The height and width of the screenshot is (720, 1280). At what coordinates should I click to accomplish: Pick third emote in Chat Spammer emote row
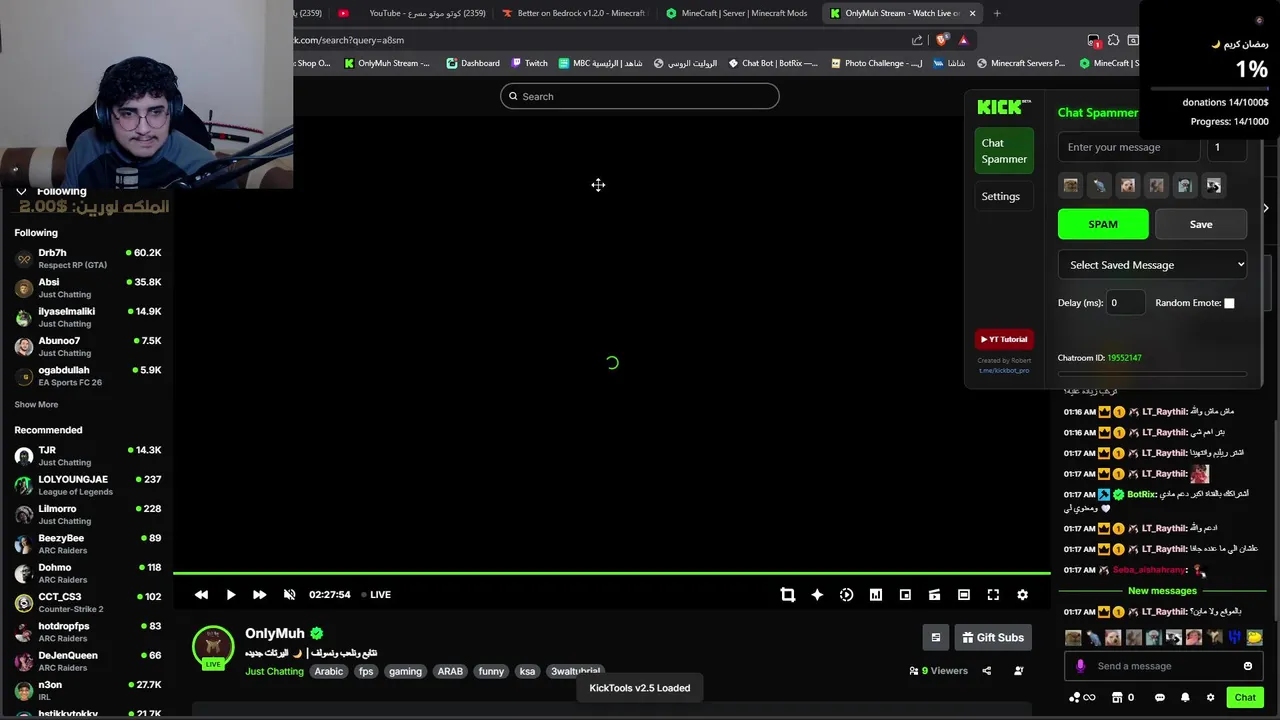click(1128, 185)
